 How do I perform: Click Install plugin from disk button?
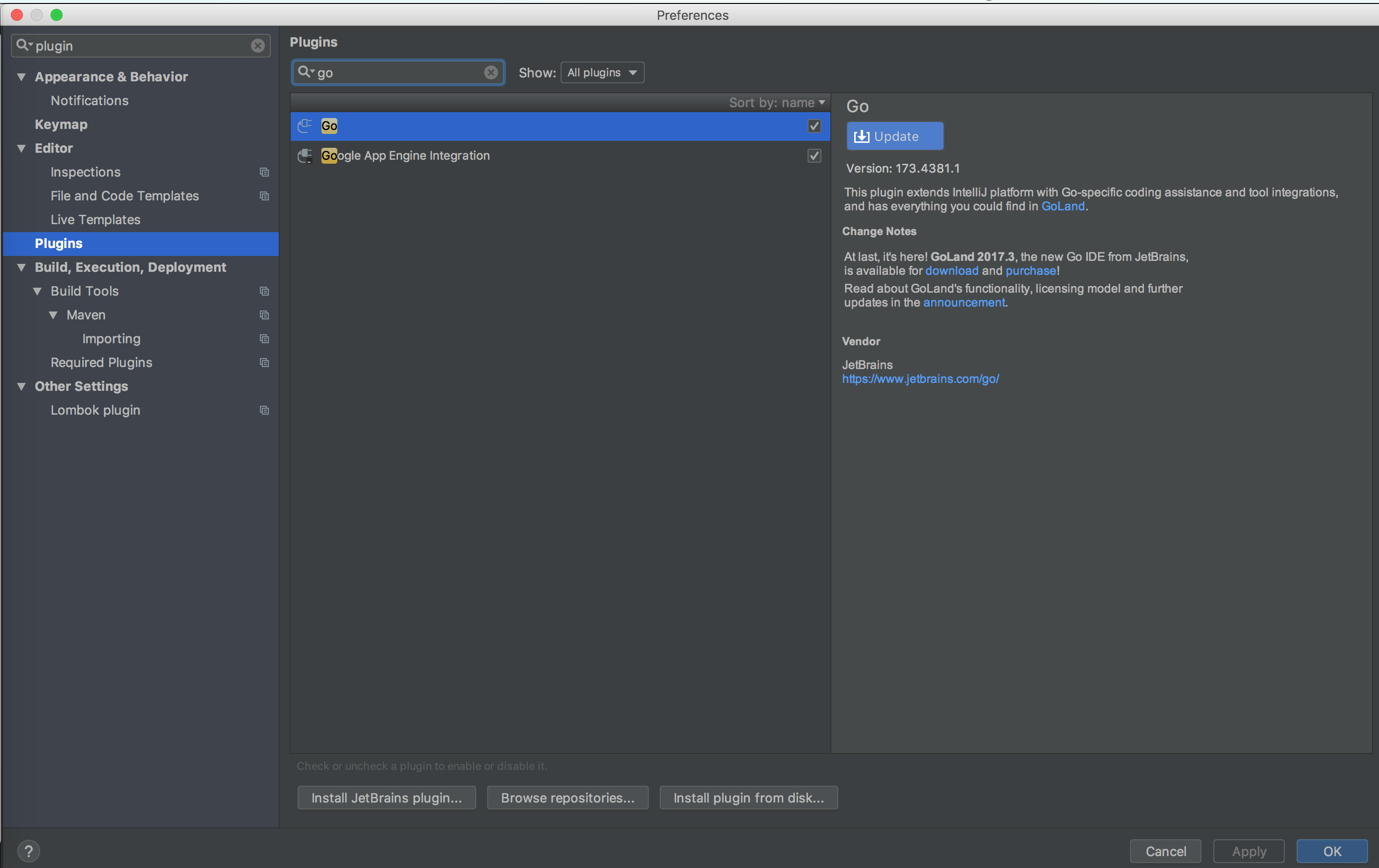point(749,798)
